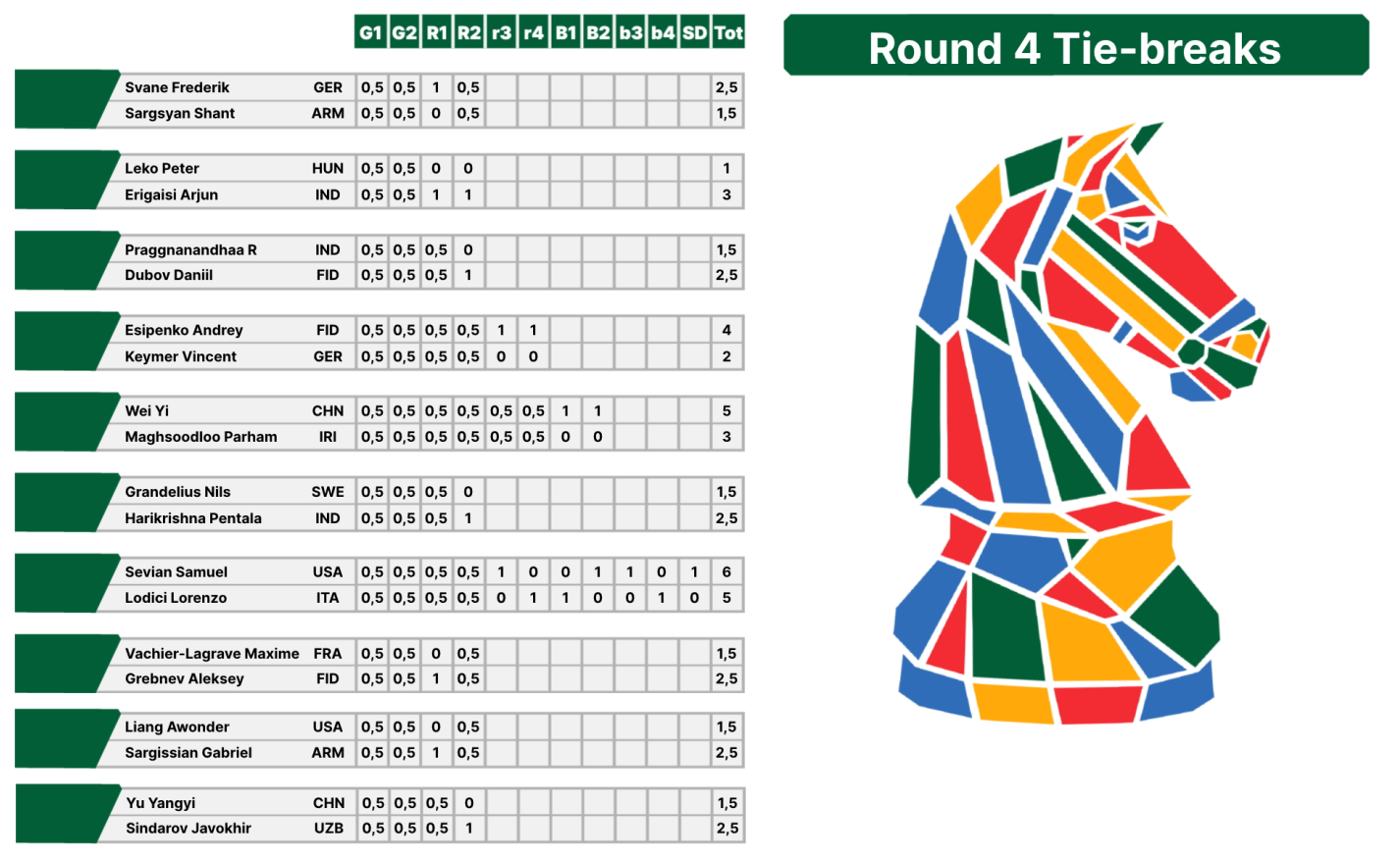The width and height of the screenshot is (1400, 862).
Task: Click the green flag beside Leko Peter
Action: tap(61, 181)
